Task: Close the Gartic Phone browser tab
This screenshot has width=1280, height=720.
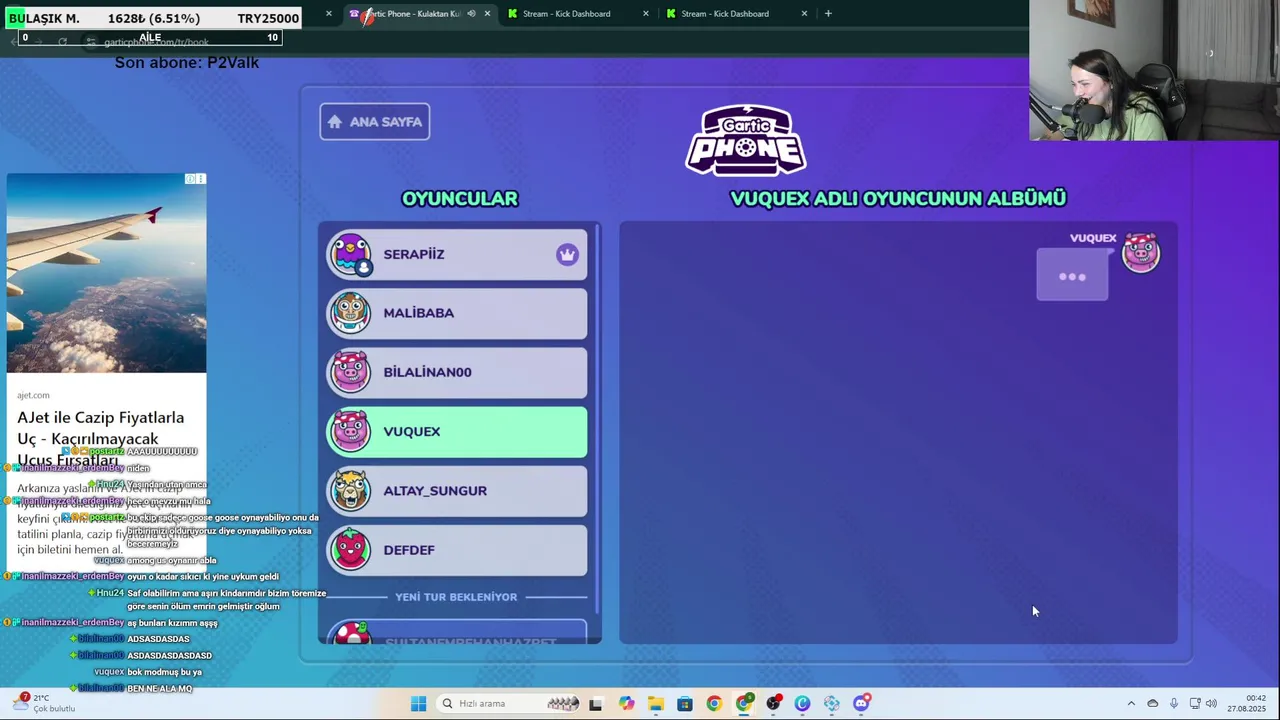Action: [x=487, y=14]
